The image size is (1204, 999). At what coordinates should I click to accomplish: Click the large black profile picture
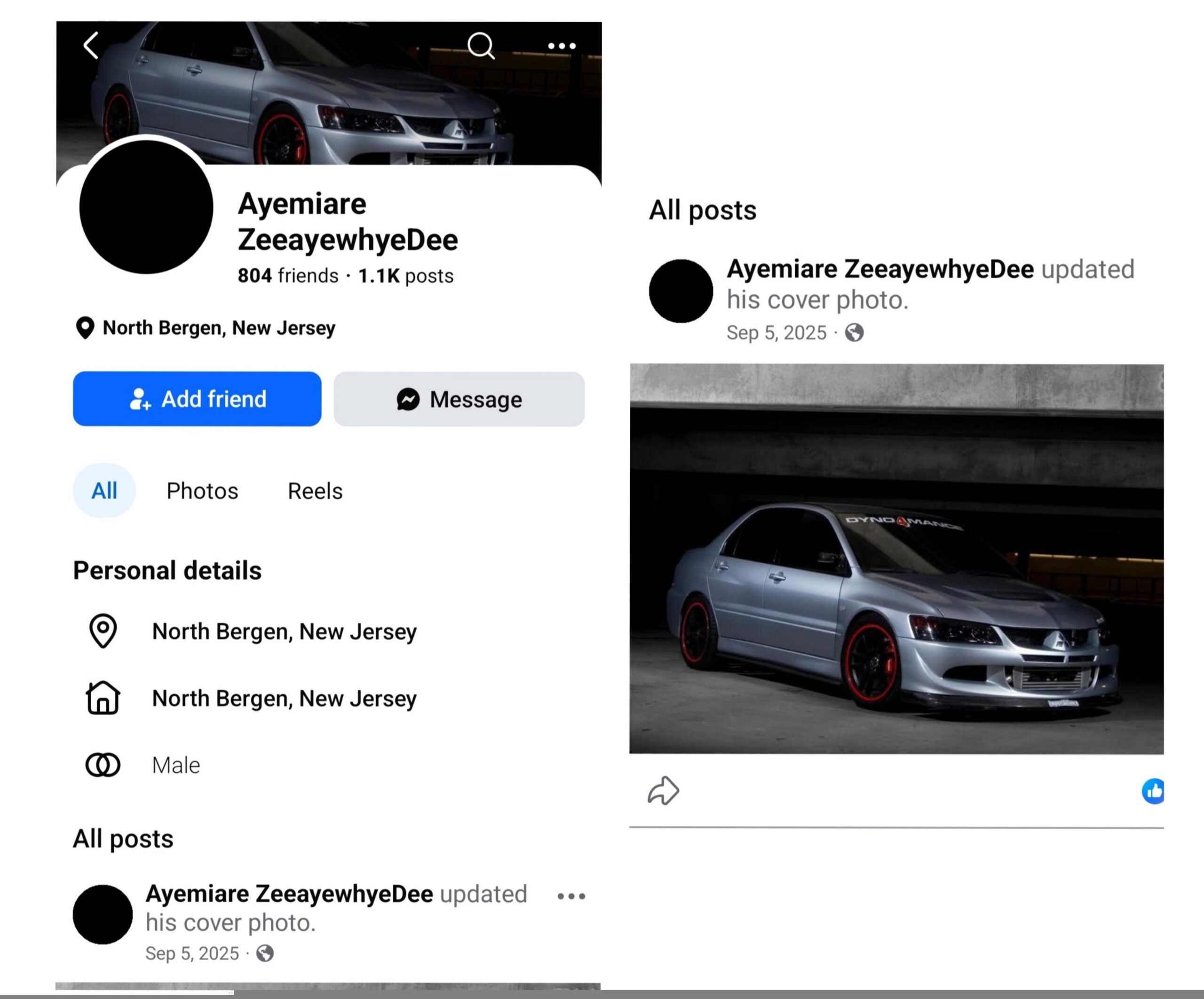point(146,207)
